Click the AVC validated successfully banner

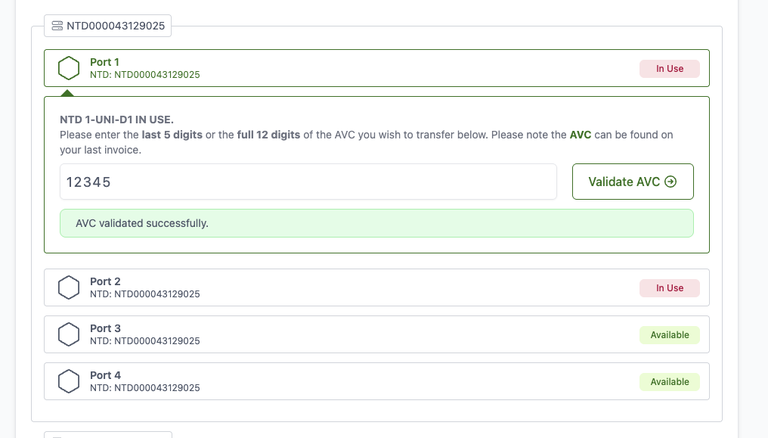point(377,223)
